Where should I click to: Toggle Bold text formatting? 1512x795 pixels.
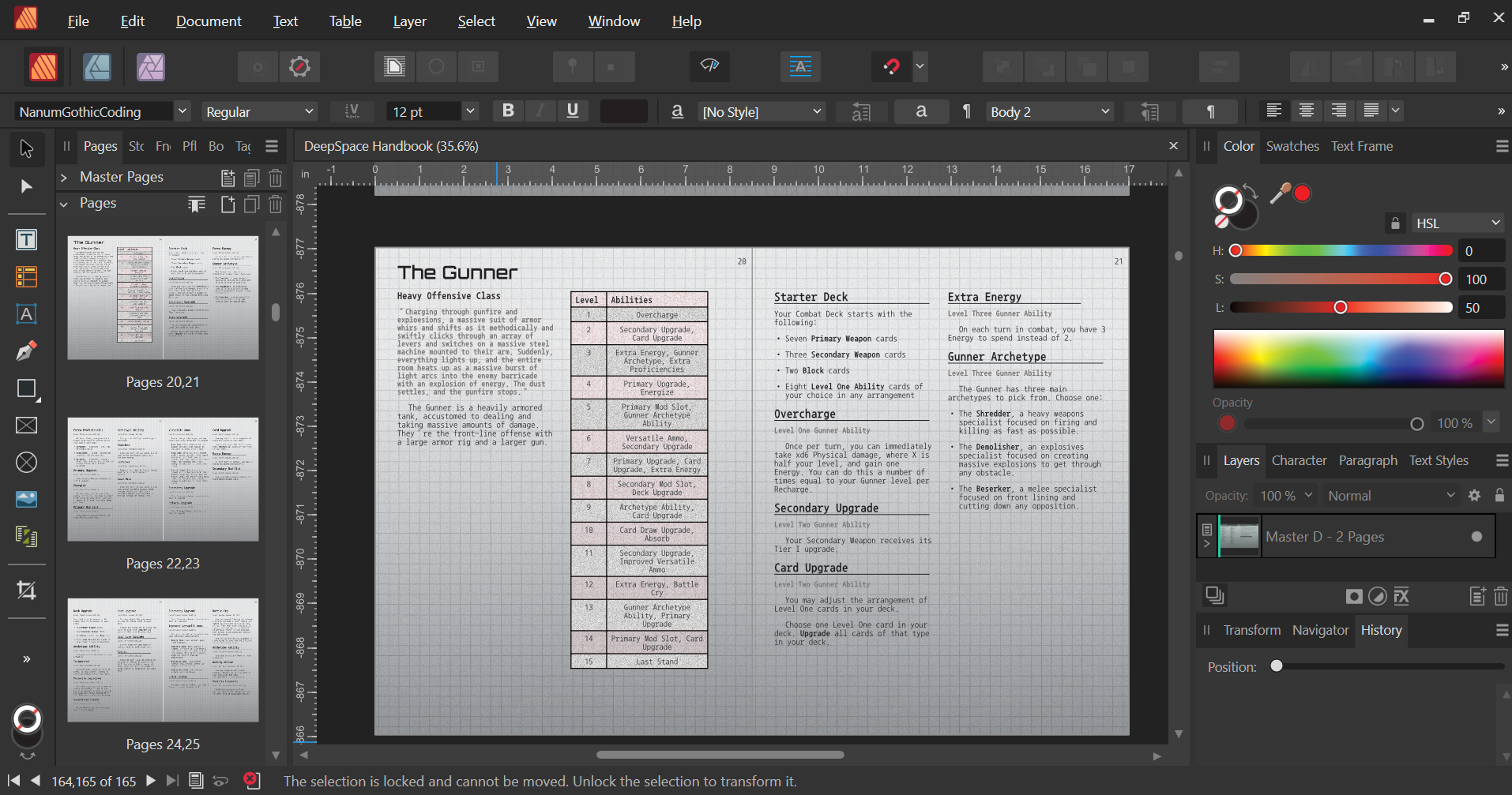(508, 111)
